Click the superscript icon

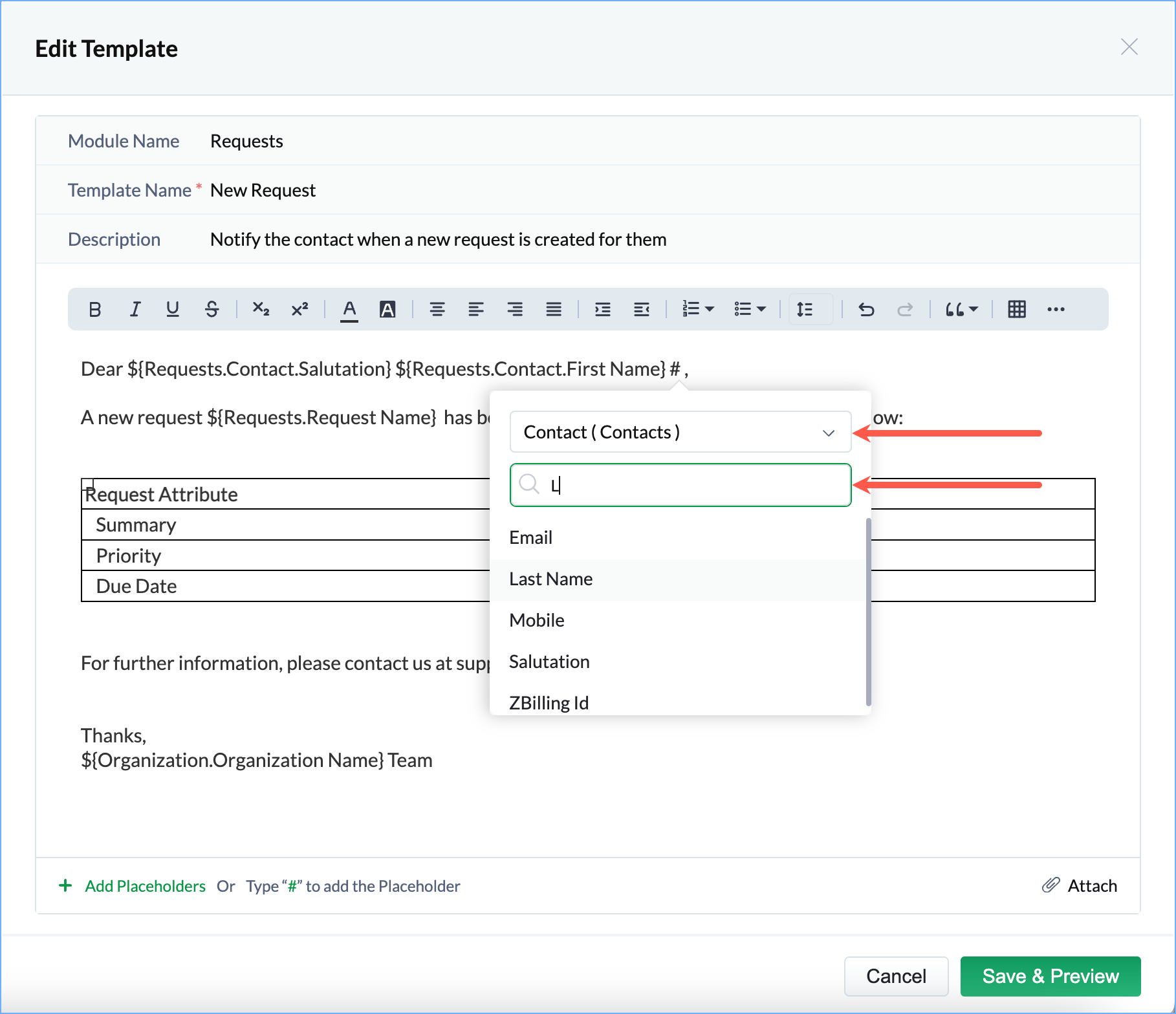coord(299,310)
